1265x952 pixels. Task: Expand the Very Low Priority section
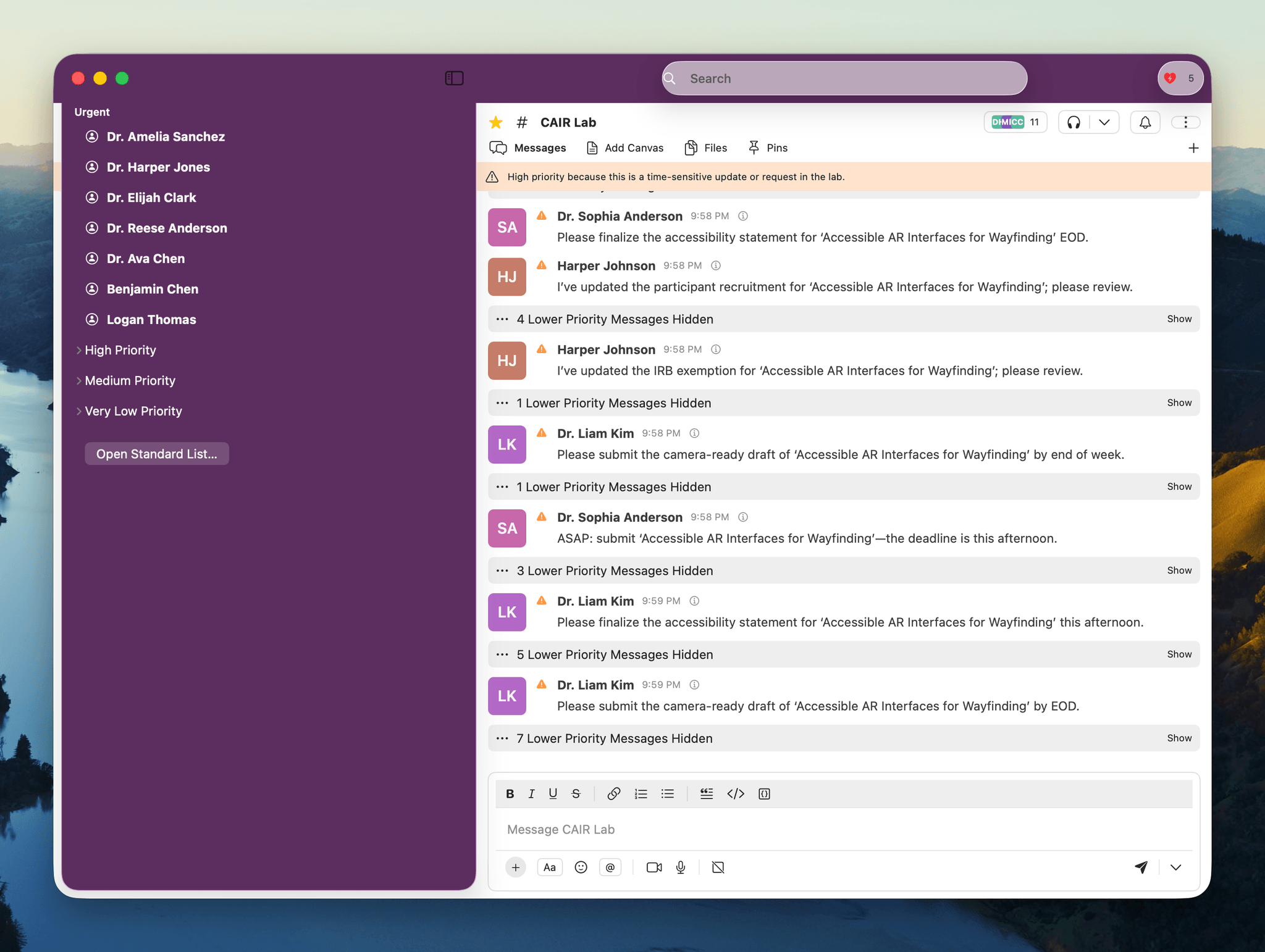tap(133, 411)
